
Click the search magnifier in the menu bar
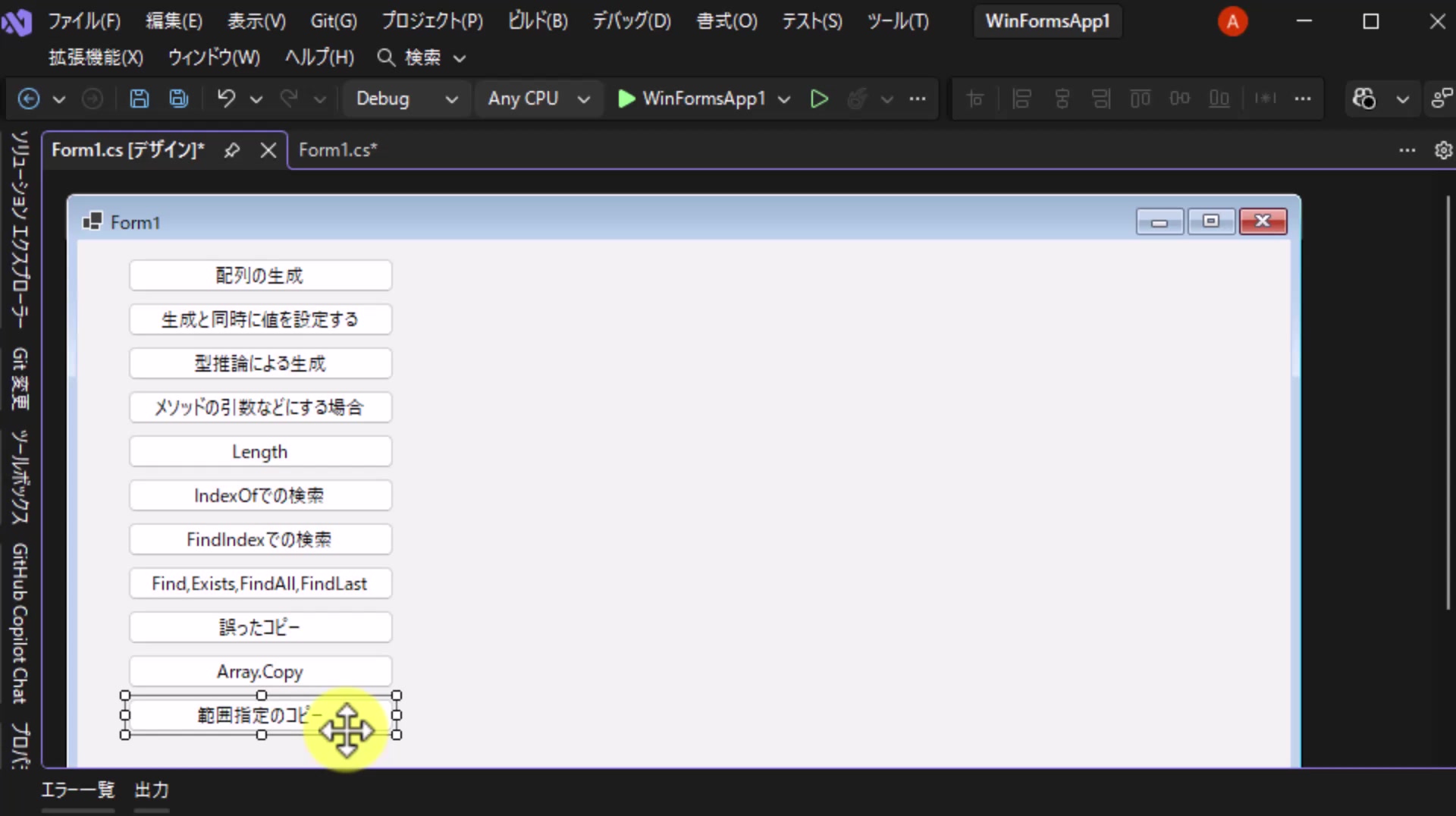(386, 58)
